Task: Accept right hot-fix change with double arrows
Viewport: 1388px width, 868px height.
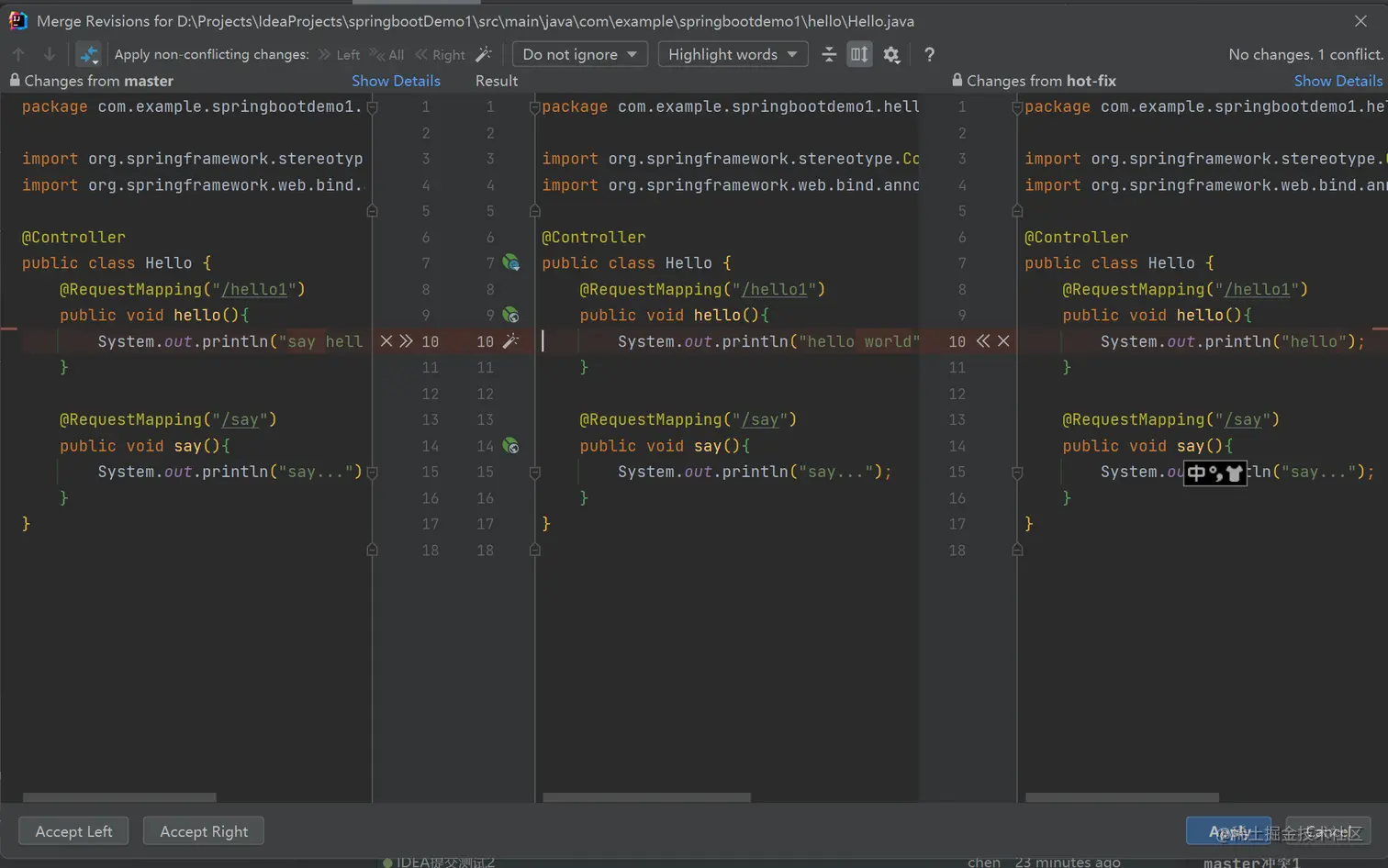Action: [983, 341]
